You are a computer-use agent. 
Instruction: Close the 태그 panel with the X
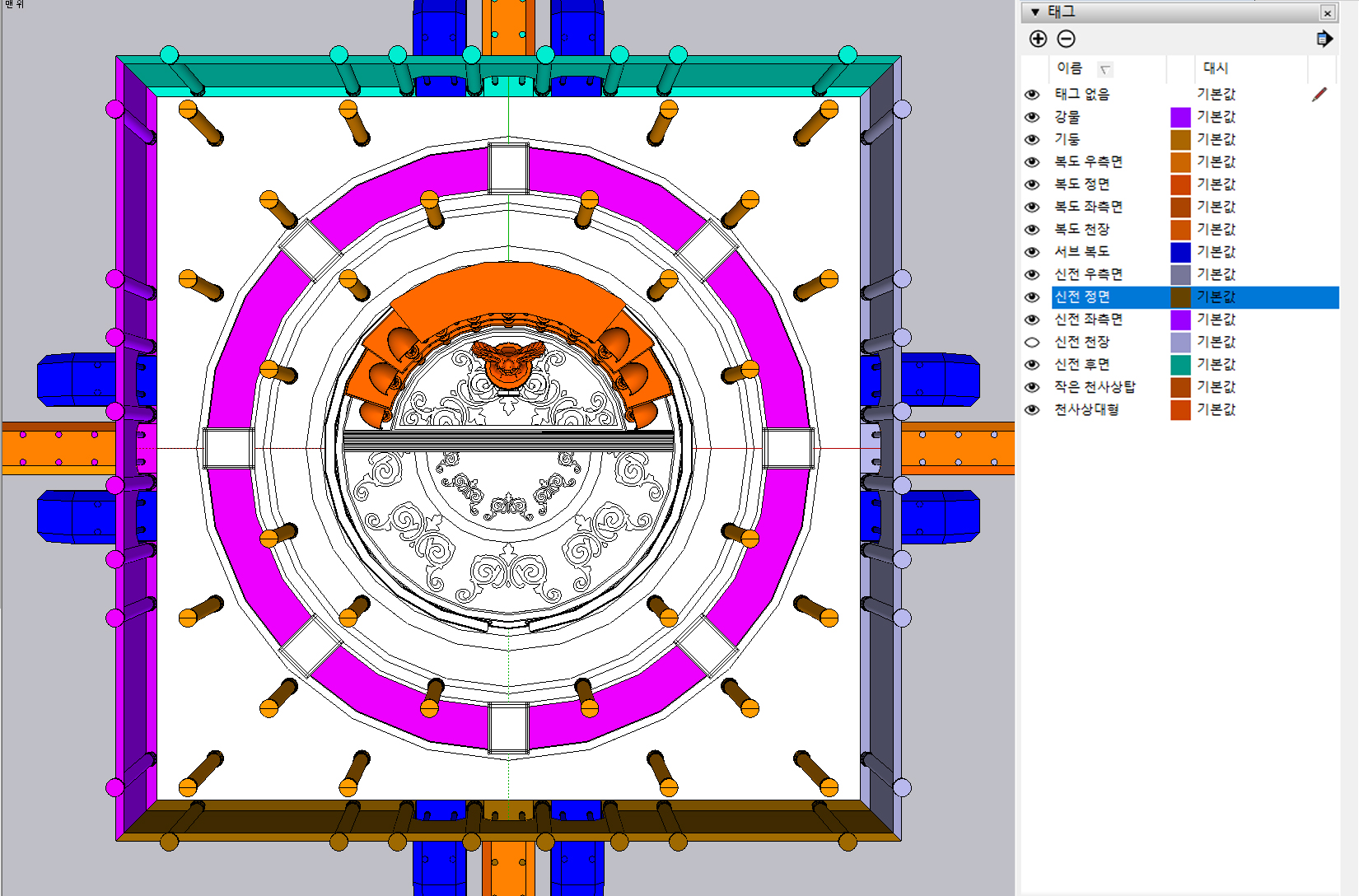(x=1327, y=12)
